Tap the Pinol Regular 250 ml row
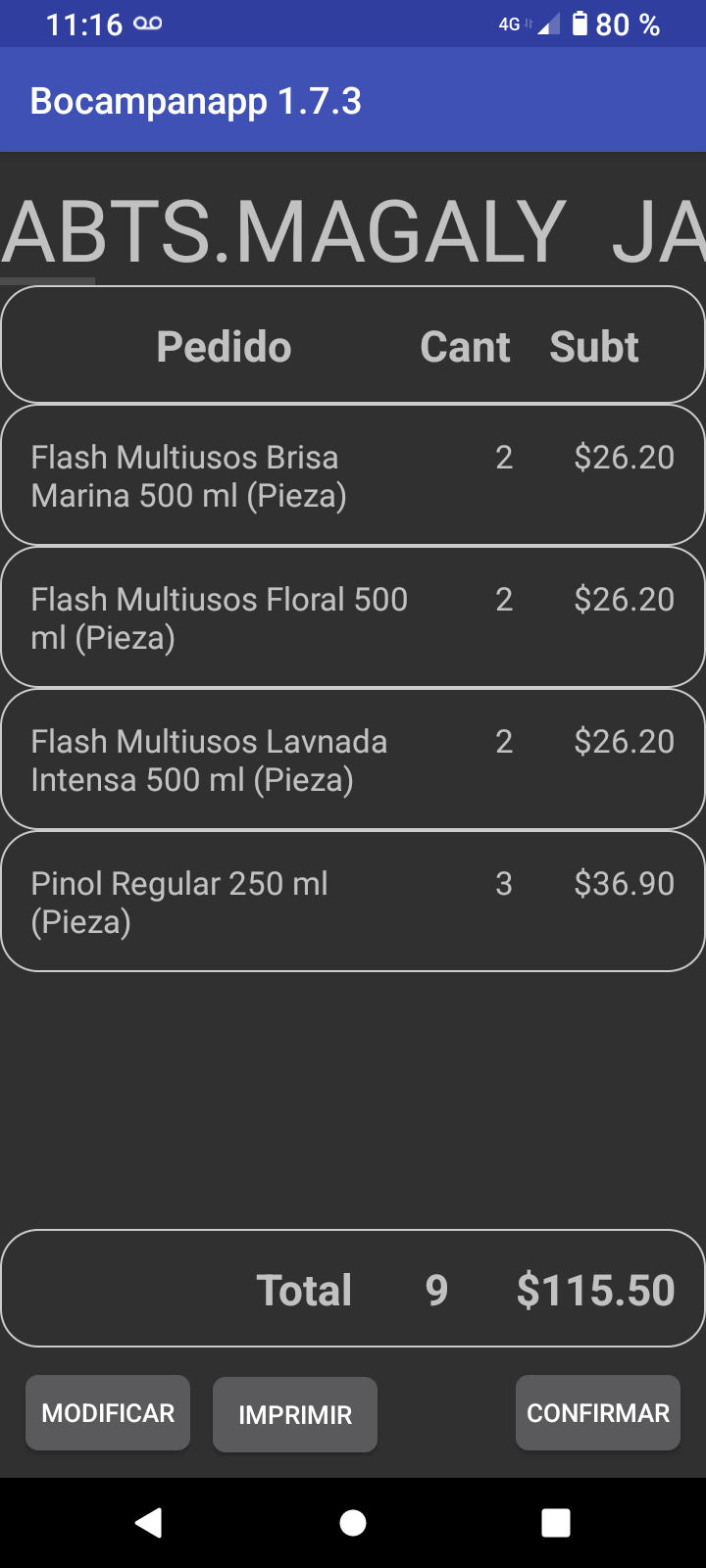This screenshot has height=1568, width=706. click(x=353, y=902)
